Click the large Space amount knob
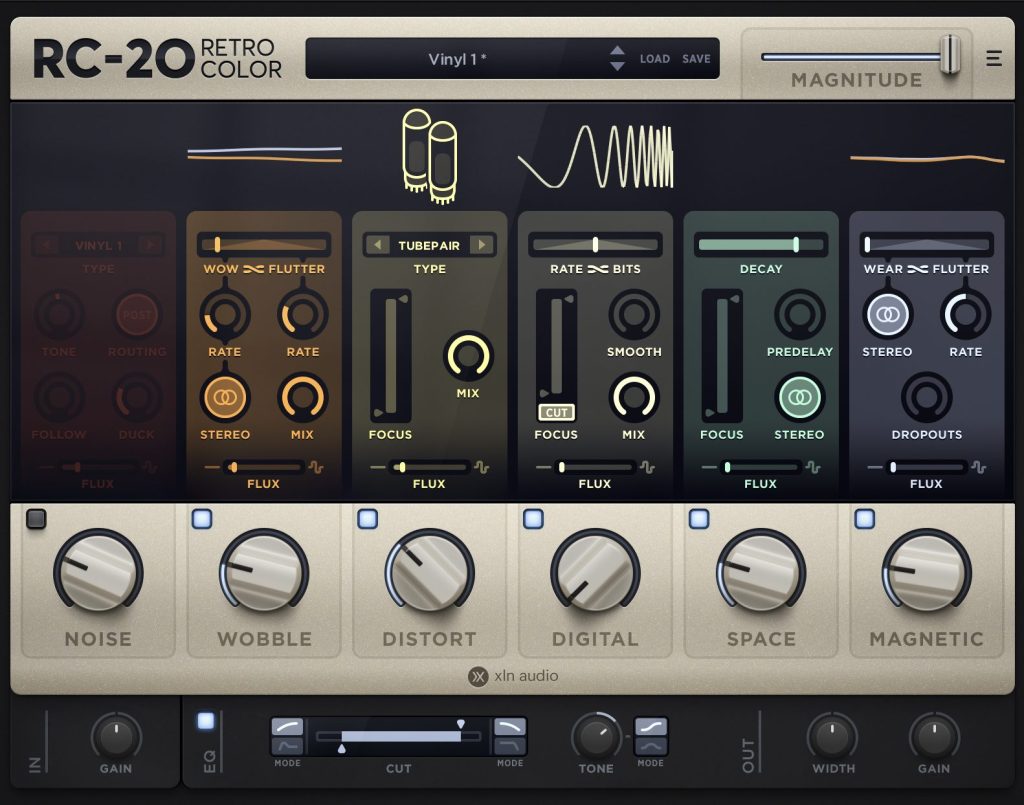The image size is (1024, 805). point(761,573)
